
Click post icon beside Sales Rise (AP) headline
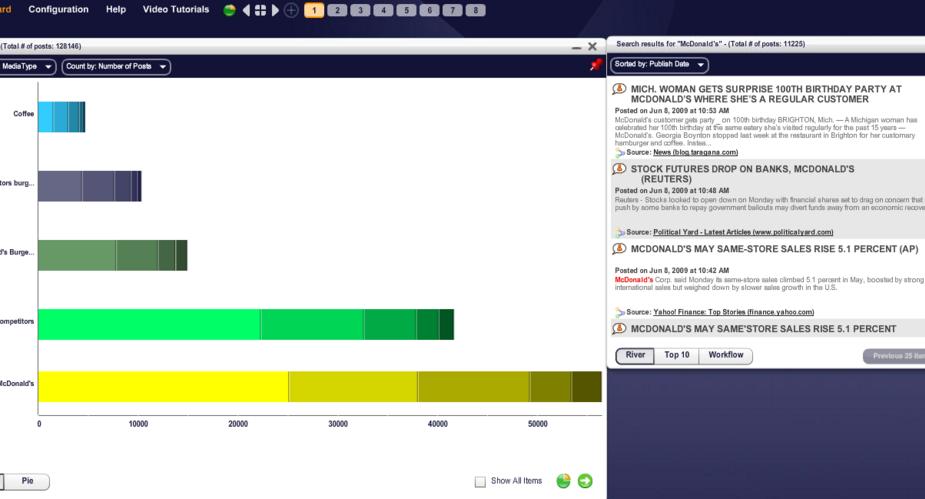pyautogui.click(x=619, y=249)
